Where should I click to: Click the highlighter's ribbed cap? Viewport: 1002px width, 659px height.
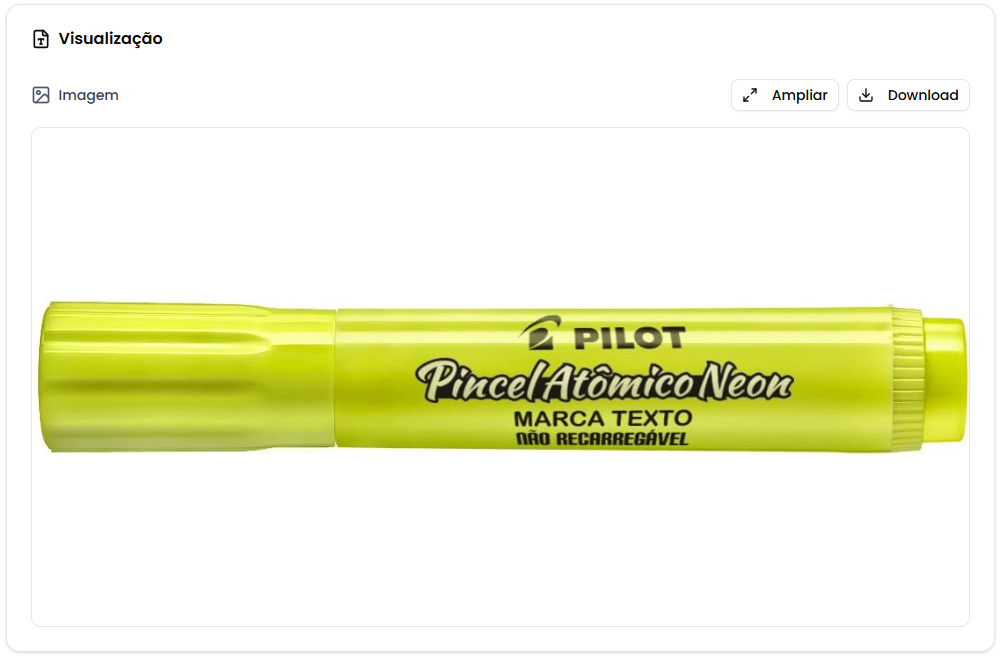coord(187,377)
